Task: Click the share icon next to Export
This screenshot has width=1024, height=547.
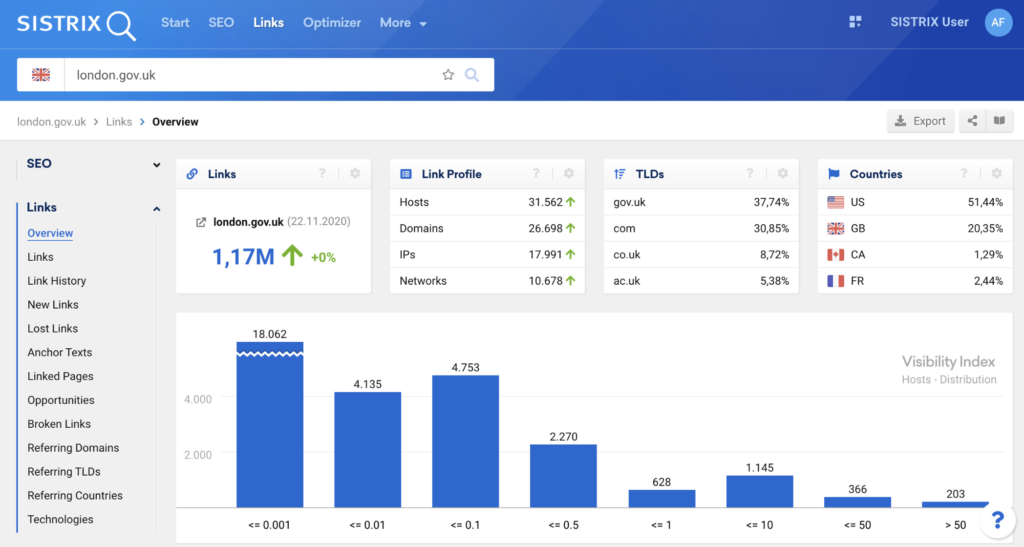Action: (x=972, y=121)
